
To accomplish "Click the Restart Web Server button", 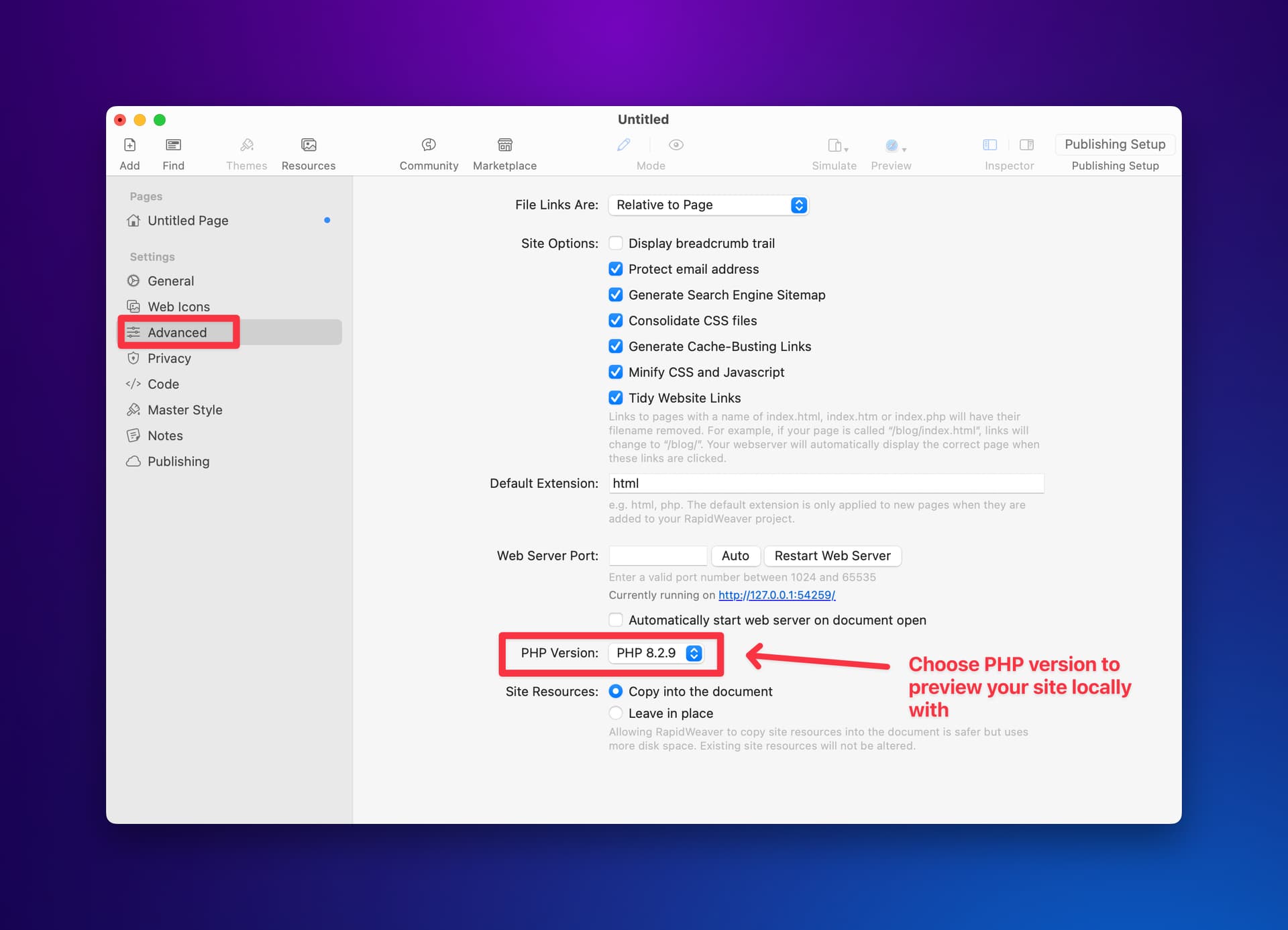I will click(833, 556).
